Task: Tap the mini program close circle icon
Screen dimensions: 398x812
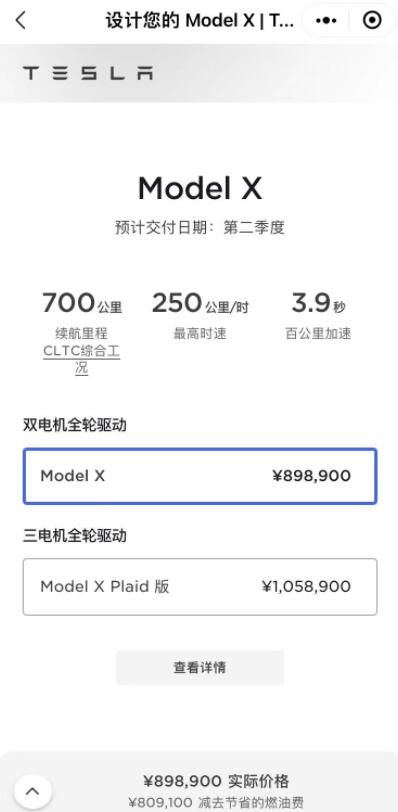Action: (x=372, y=21)
